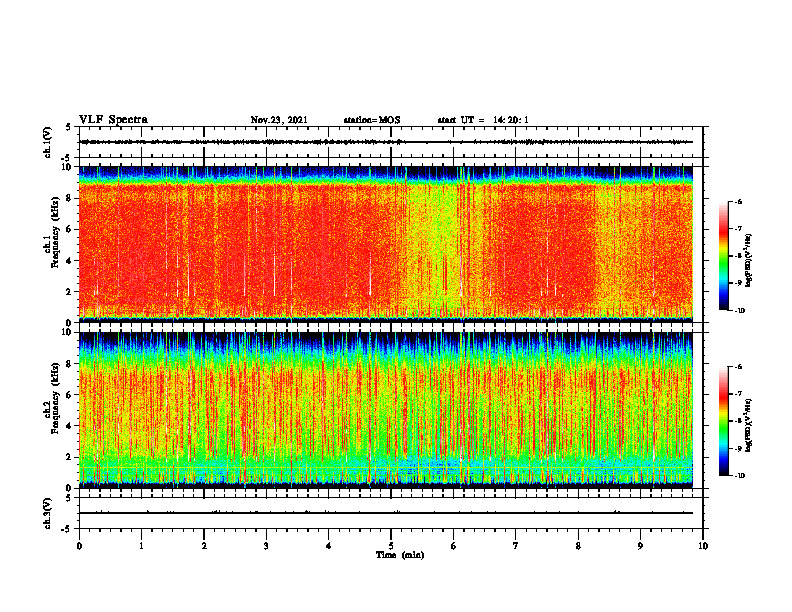This screenshot has width=792, height=612.
Task: Click the "-6" label on ch.1 color bar
Action: pos(738,202)
